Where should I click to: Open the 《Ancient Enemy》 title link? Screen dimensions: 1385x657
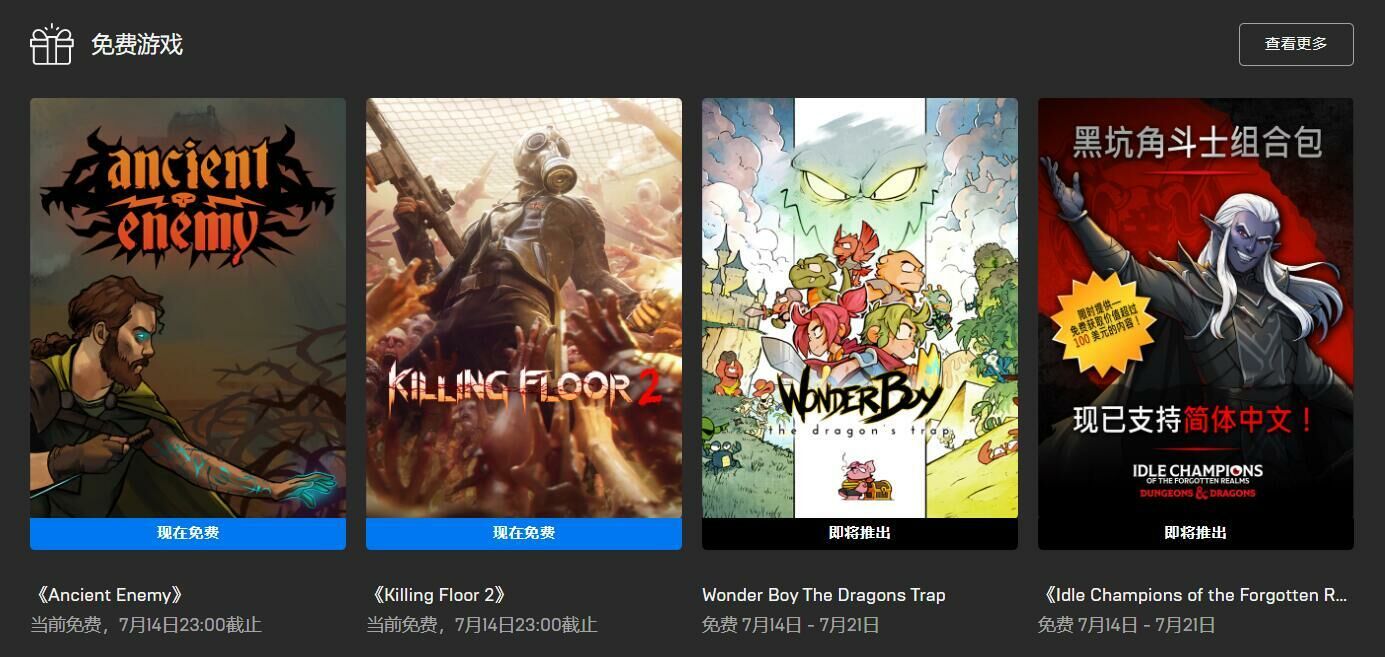[x=108, y=595]
